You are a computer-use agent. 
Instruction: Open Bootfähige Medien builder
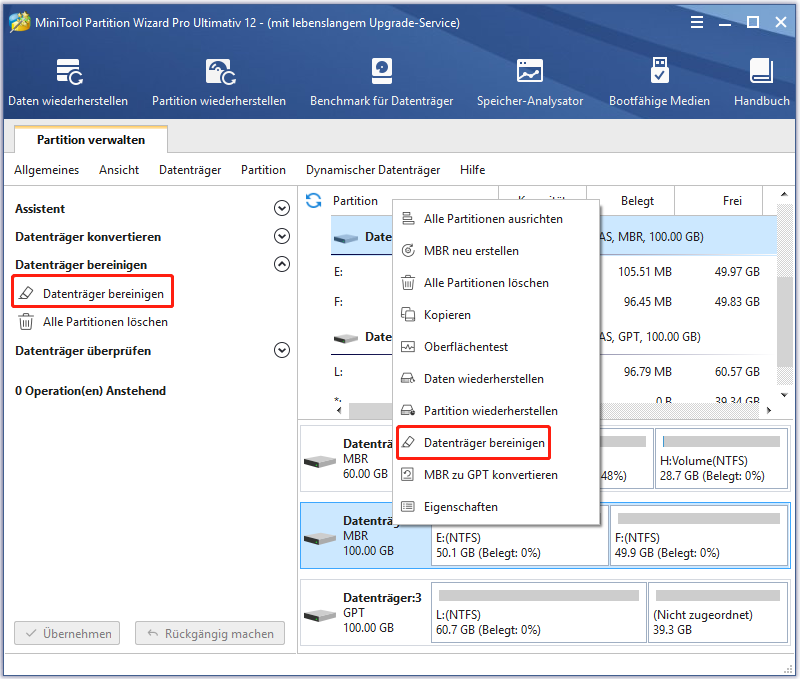point(659,83)
